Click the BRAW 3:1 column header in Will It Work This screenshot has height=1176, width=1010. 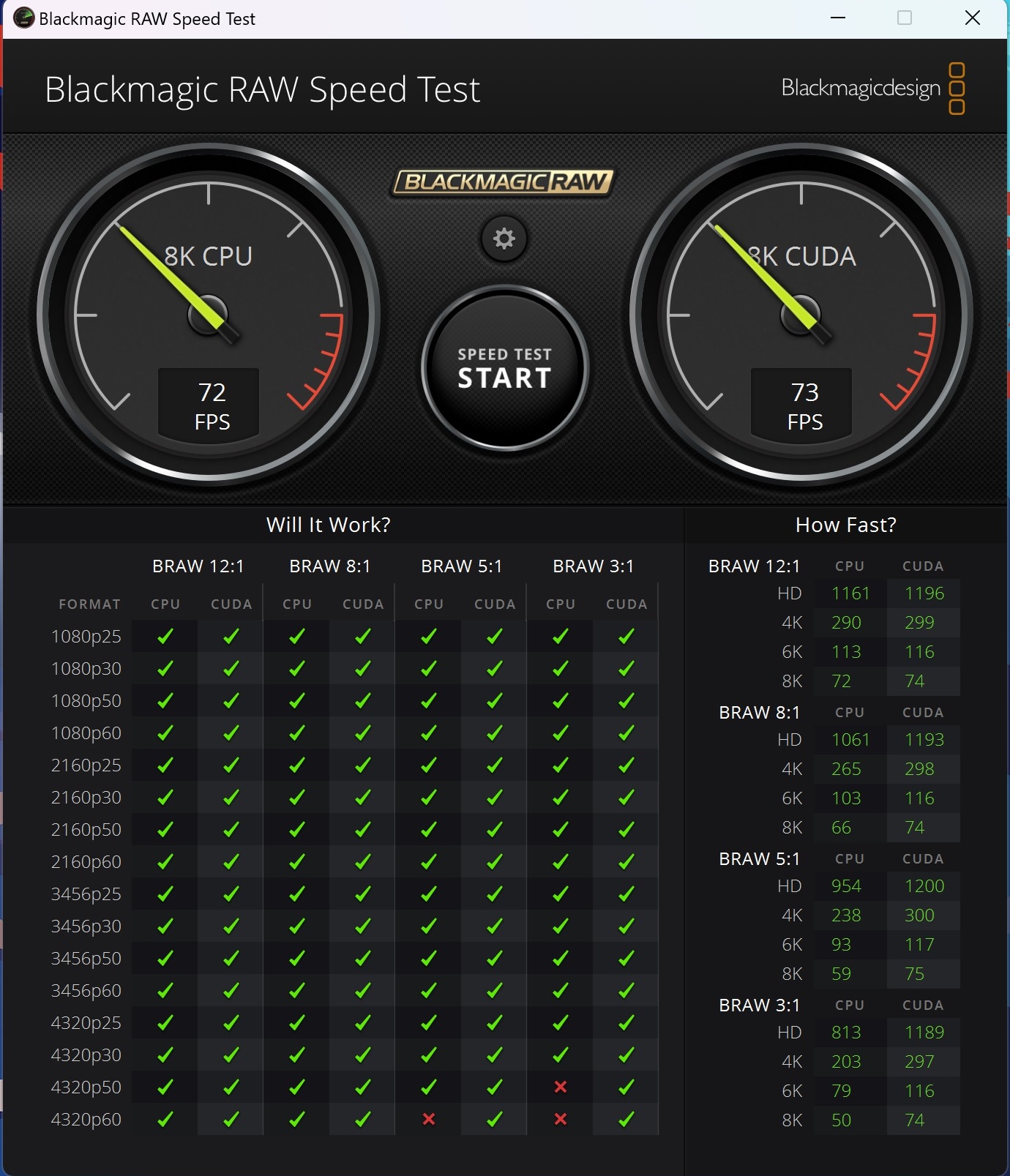[x=593, y=566]
